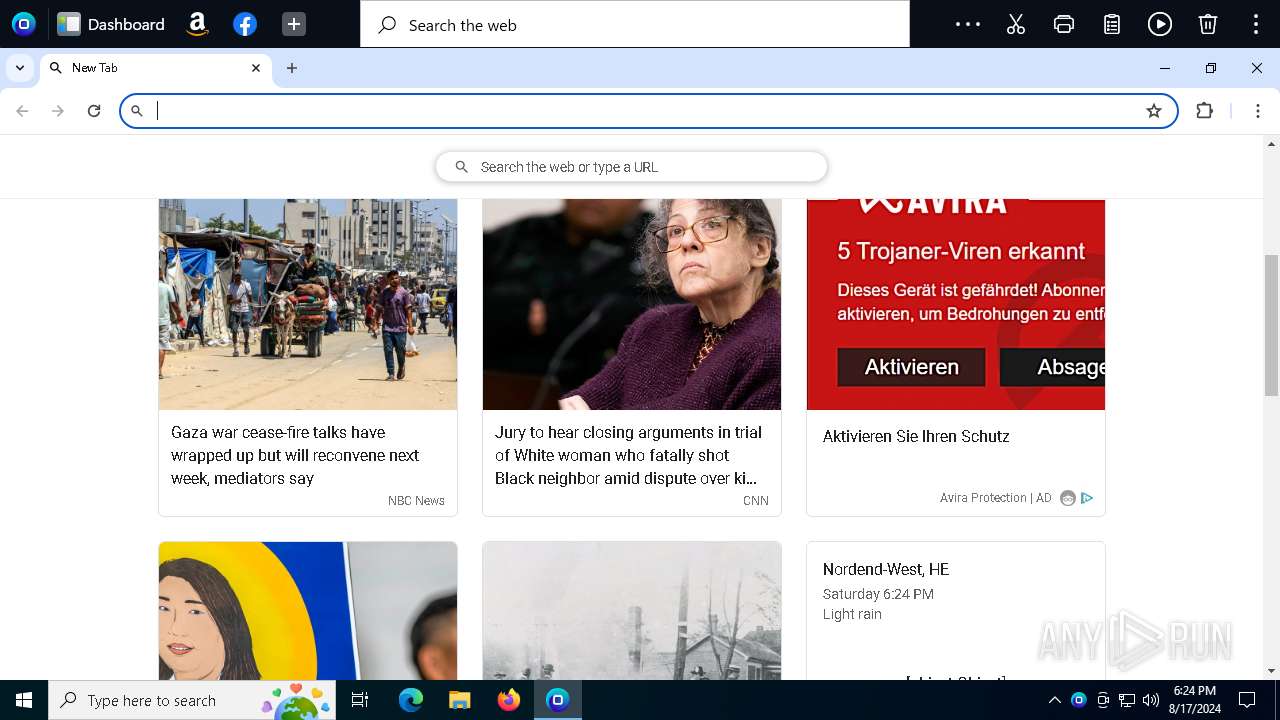1280x720 pixels.
Task: Open the woman in glasses article photo
Action: pyautogui.click(x=632, y=304)
